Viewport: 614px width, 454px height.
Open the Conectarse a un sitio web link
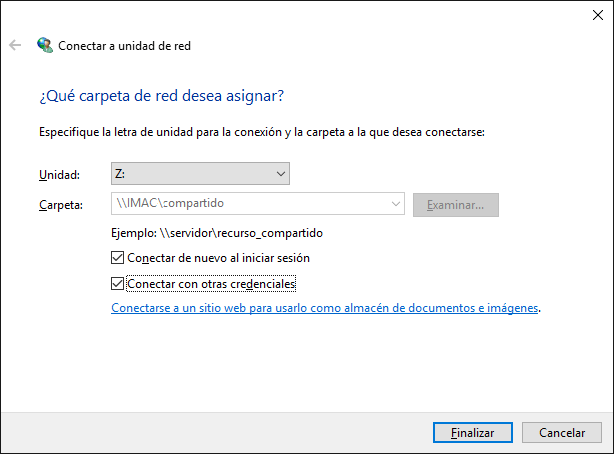[x=324, y=309]
